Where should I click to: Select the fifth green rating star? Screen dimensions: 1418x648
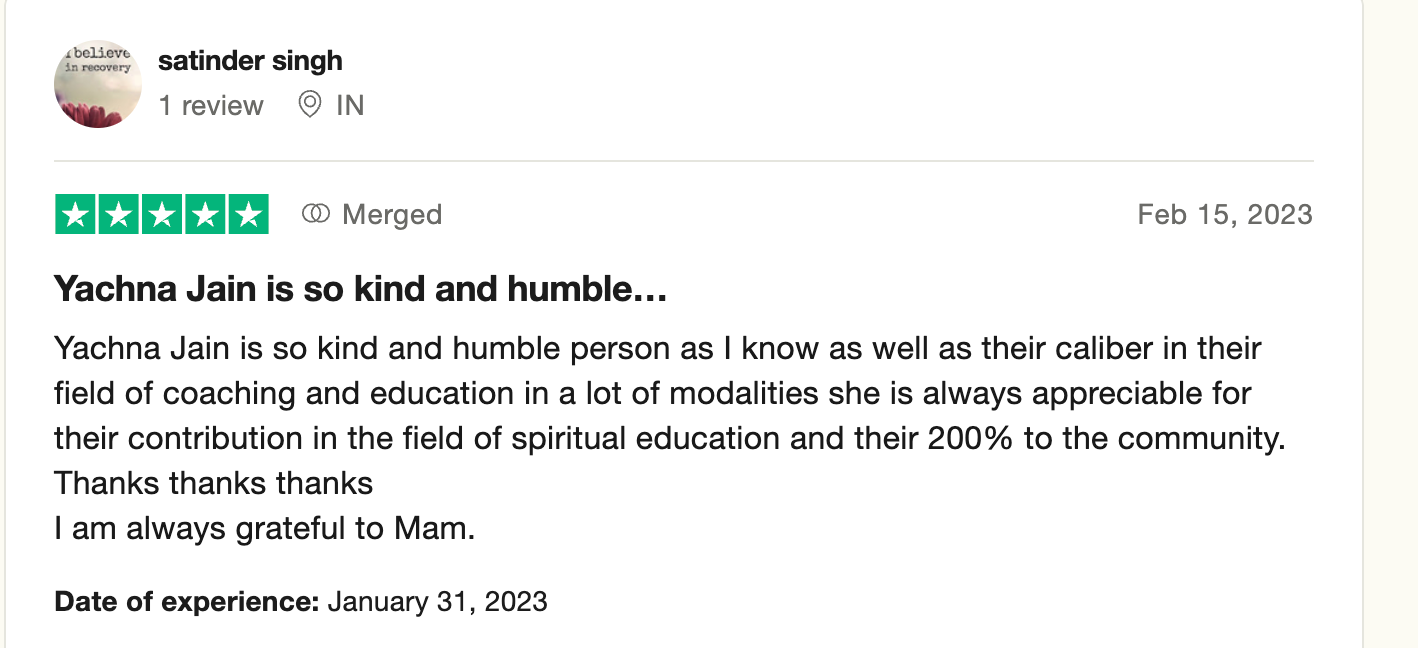(x=248, y=215)
